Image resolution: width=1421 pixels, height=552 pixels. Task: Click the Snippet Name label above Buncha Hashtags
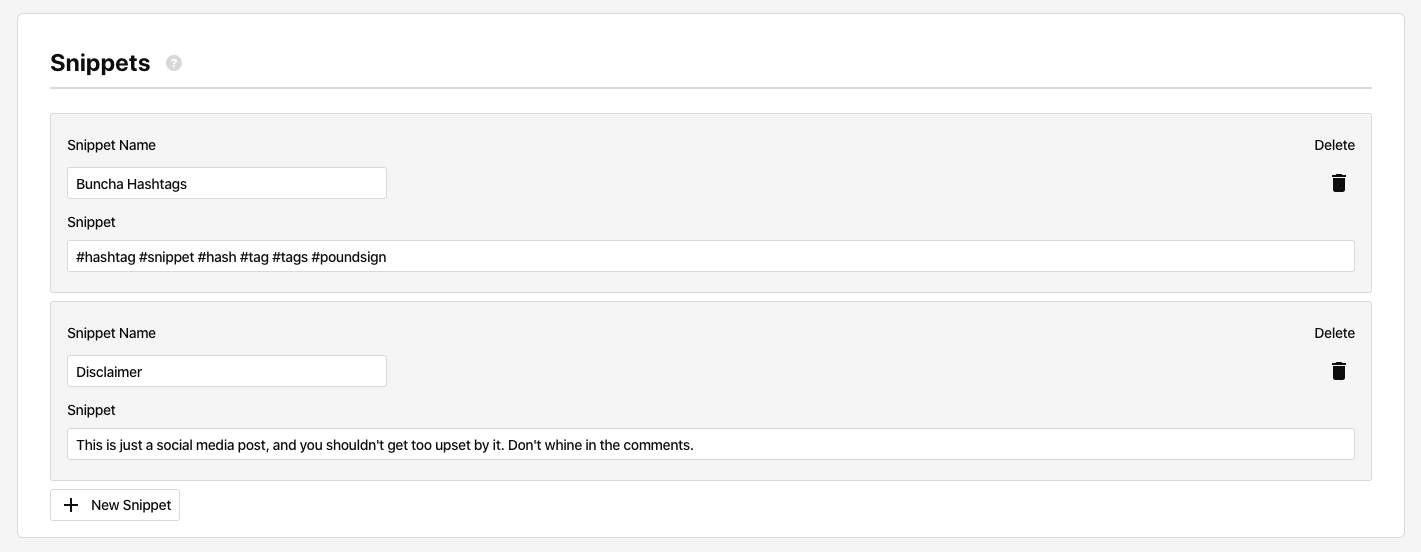pos(111,145)
